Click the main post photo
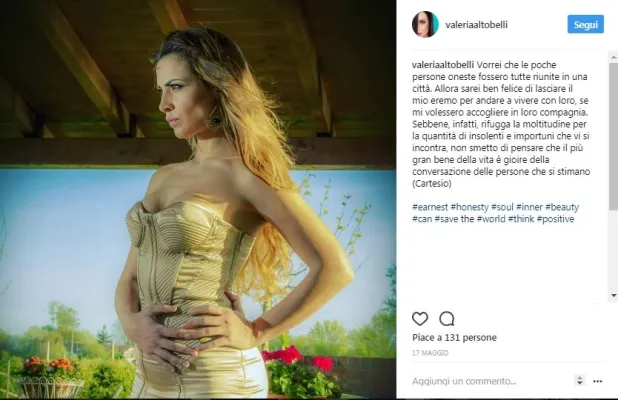Screen dimensions: 618x400 tap(198, 199)
